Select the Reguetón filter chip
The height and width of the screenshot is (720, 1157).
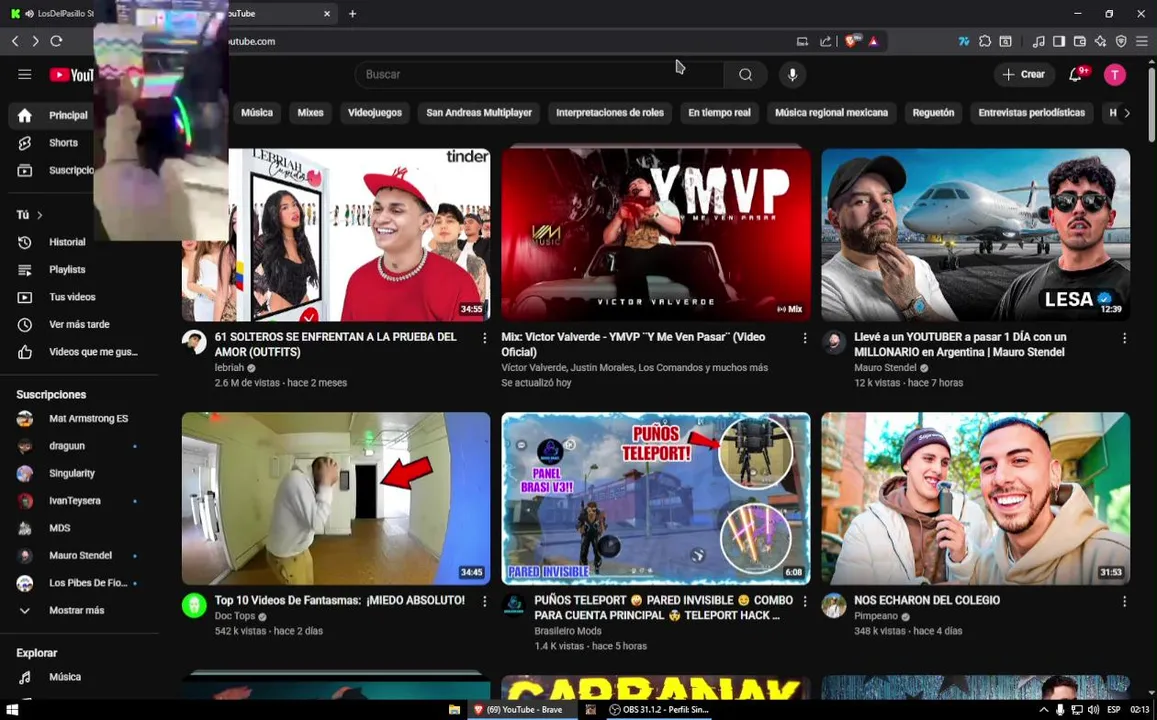pos(933,113)
